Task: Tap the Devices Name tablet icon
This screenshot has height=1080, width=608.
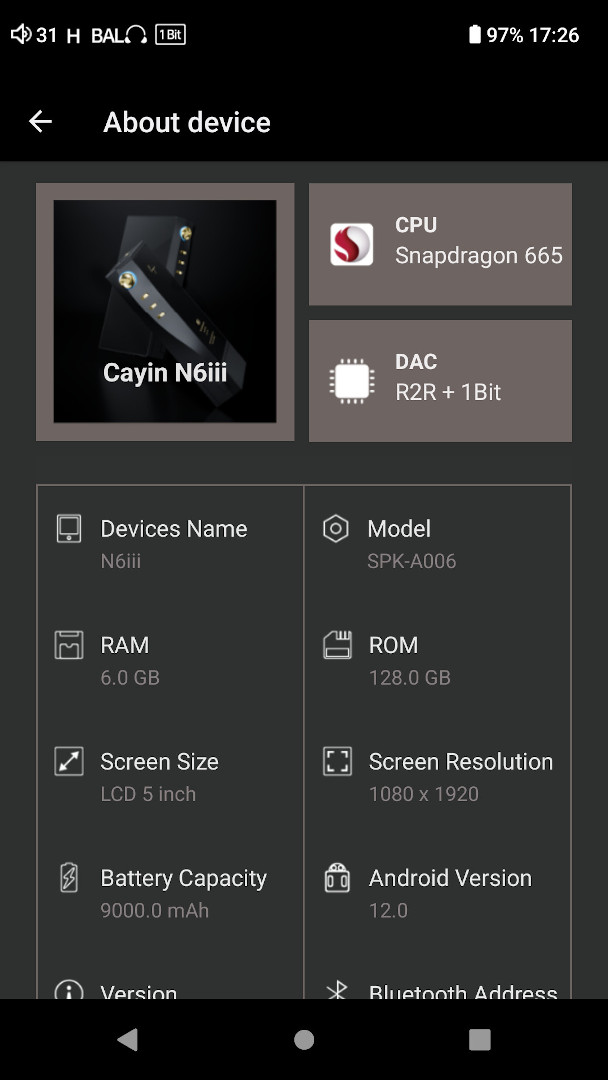Action: click(69, 529)
